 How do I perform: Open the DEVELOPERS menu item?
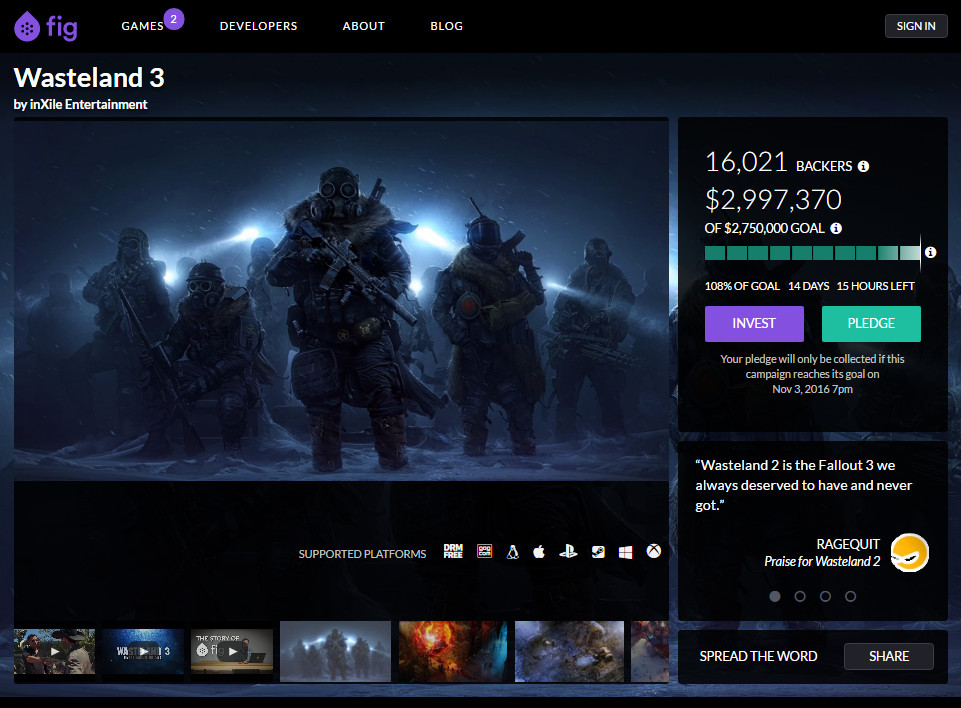coord(259,26)
